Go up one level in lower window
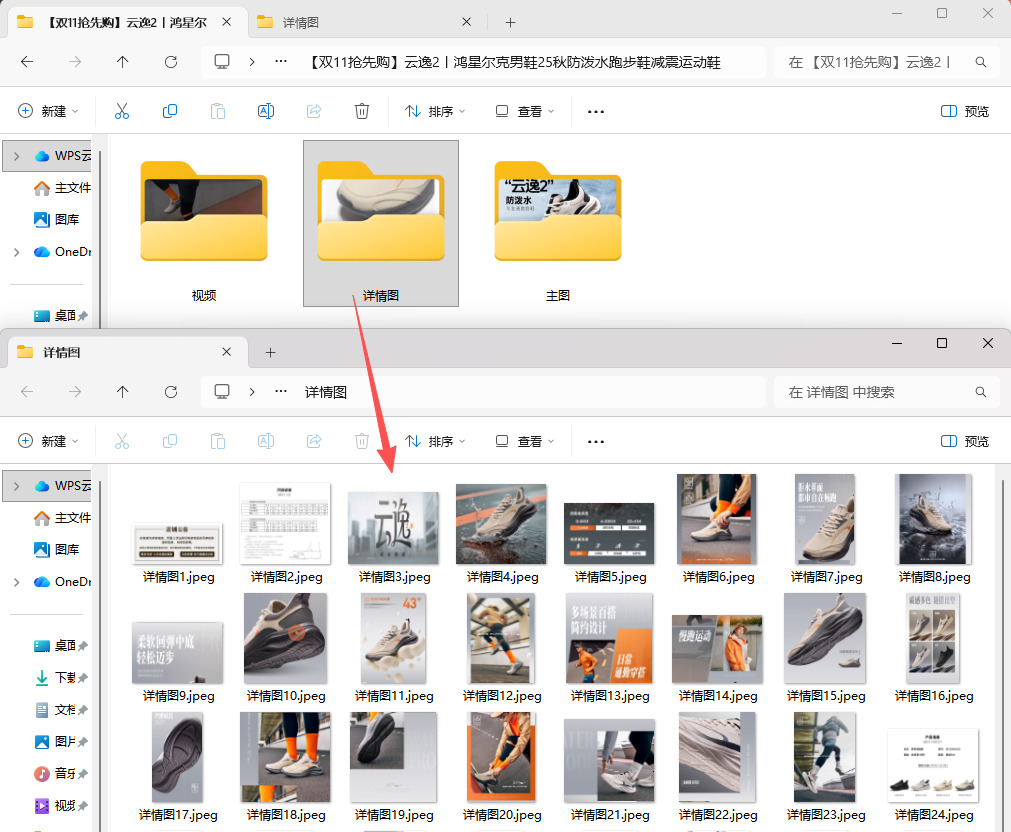The image size is (1011, 832). 123,392
